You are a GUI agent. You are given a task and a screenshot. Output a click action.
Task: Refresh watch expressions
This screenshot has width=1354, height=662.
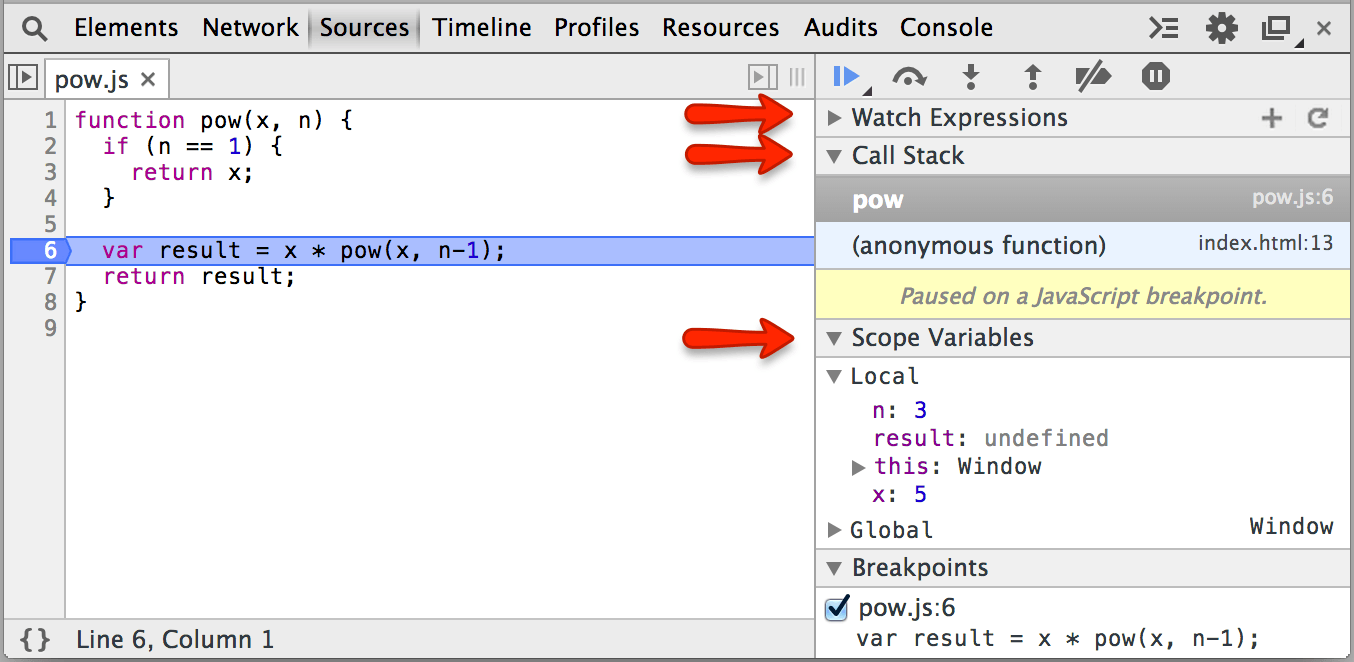coord(1318,119)
